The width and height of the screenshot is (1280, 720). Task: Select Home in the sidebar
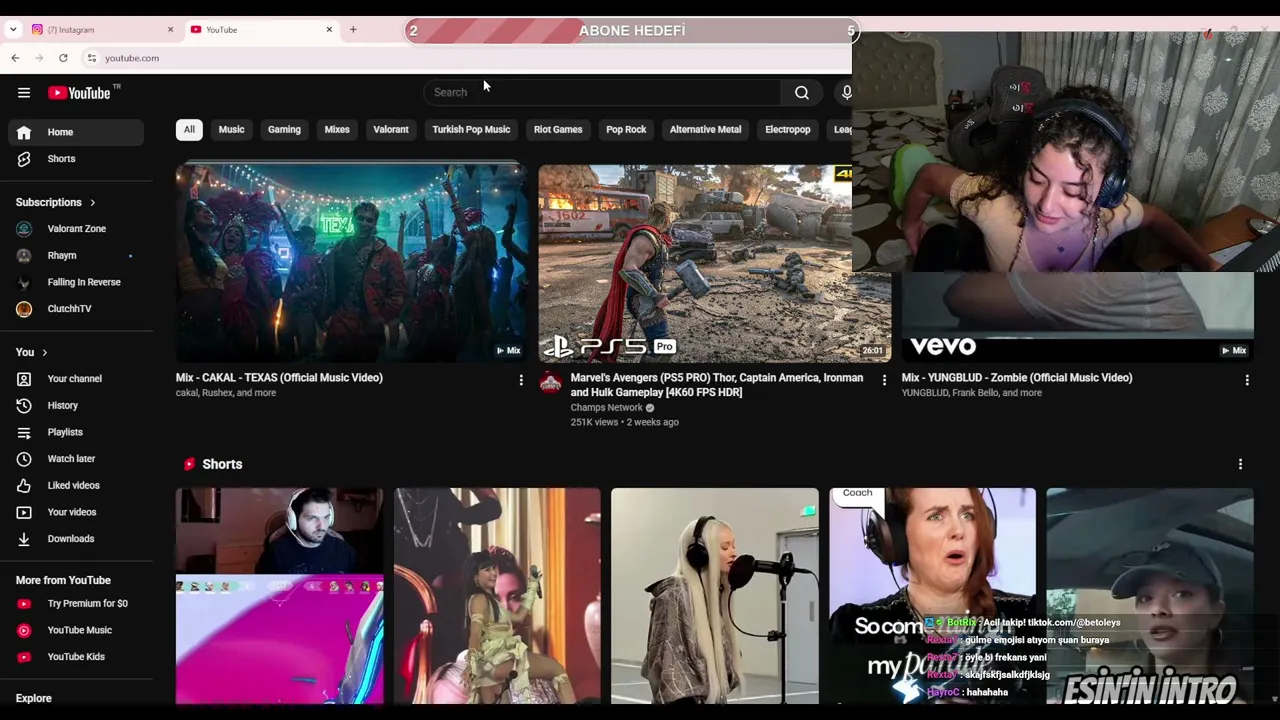pos(76,132)
